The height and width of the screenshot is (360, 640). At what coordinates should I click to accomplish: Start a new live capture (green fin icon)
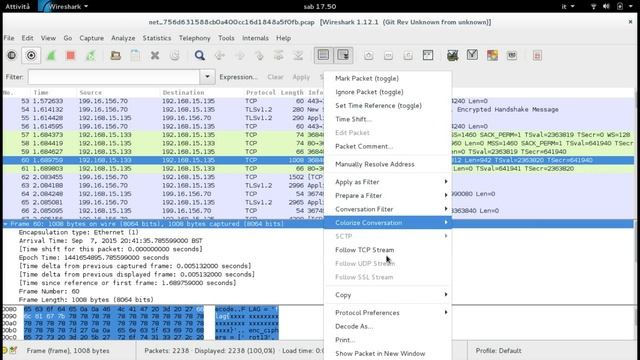click(51, 55)
